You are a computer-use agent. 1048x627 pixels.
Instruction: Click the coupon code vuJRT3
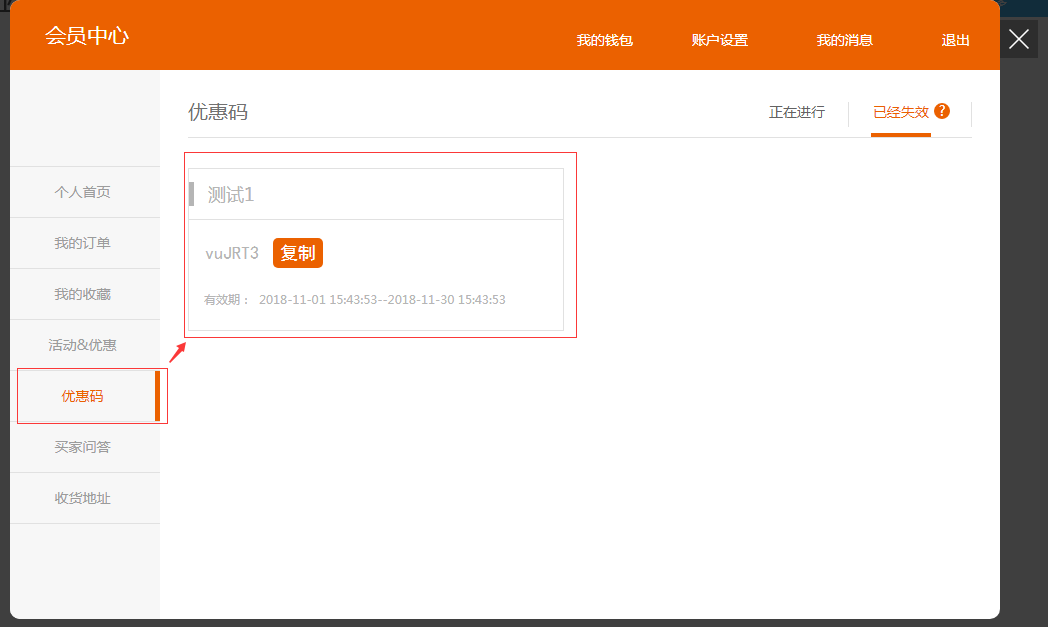(232, 253)
